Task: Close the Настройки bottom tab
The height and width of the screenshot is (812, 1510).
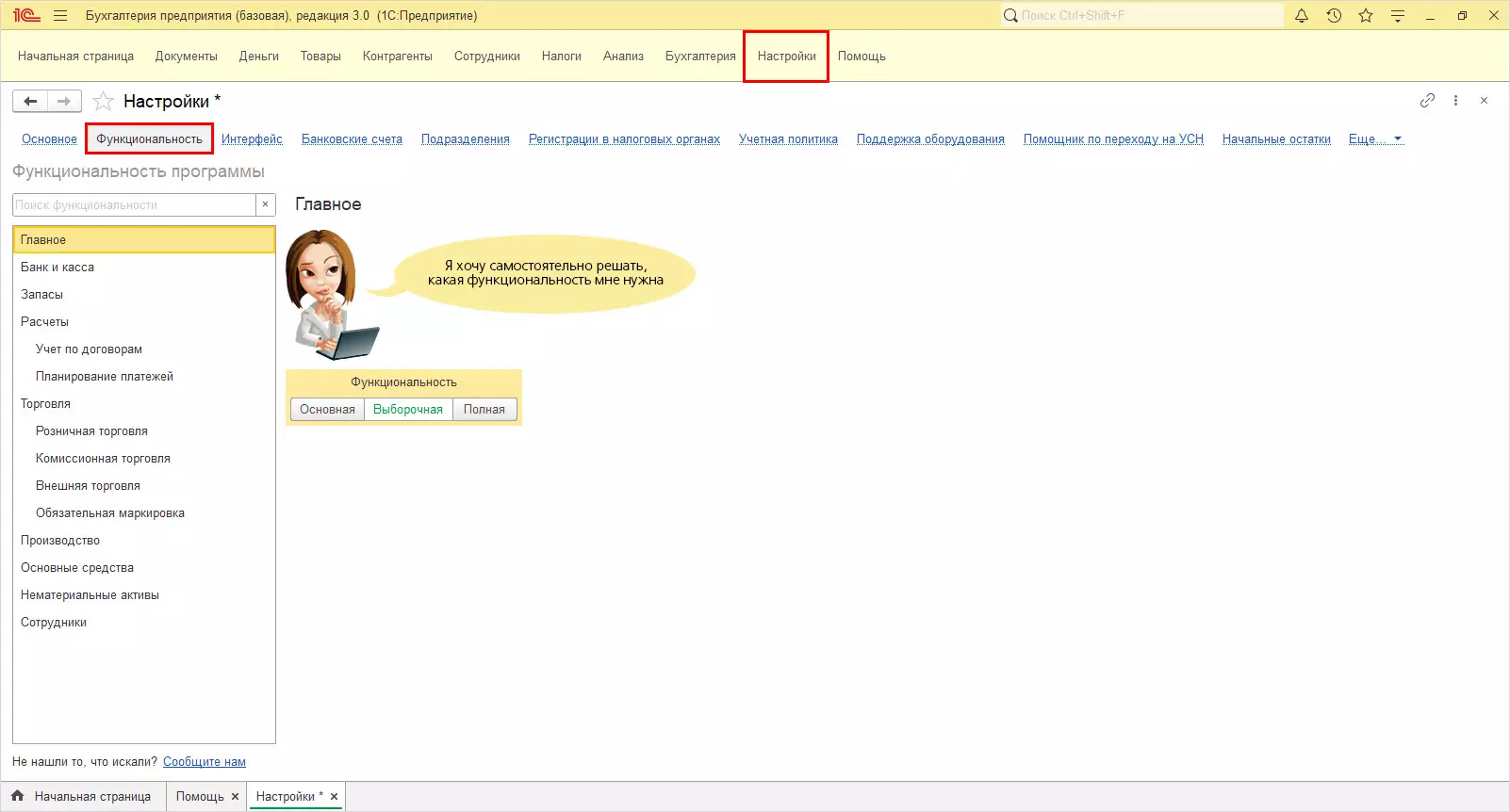Action: [334, 797]
